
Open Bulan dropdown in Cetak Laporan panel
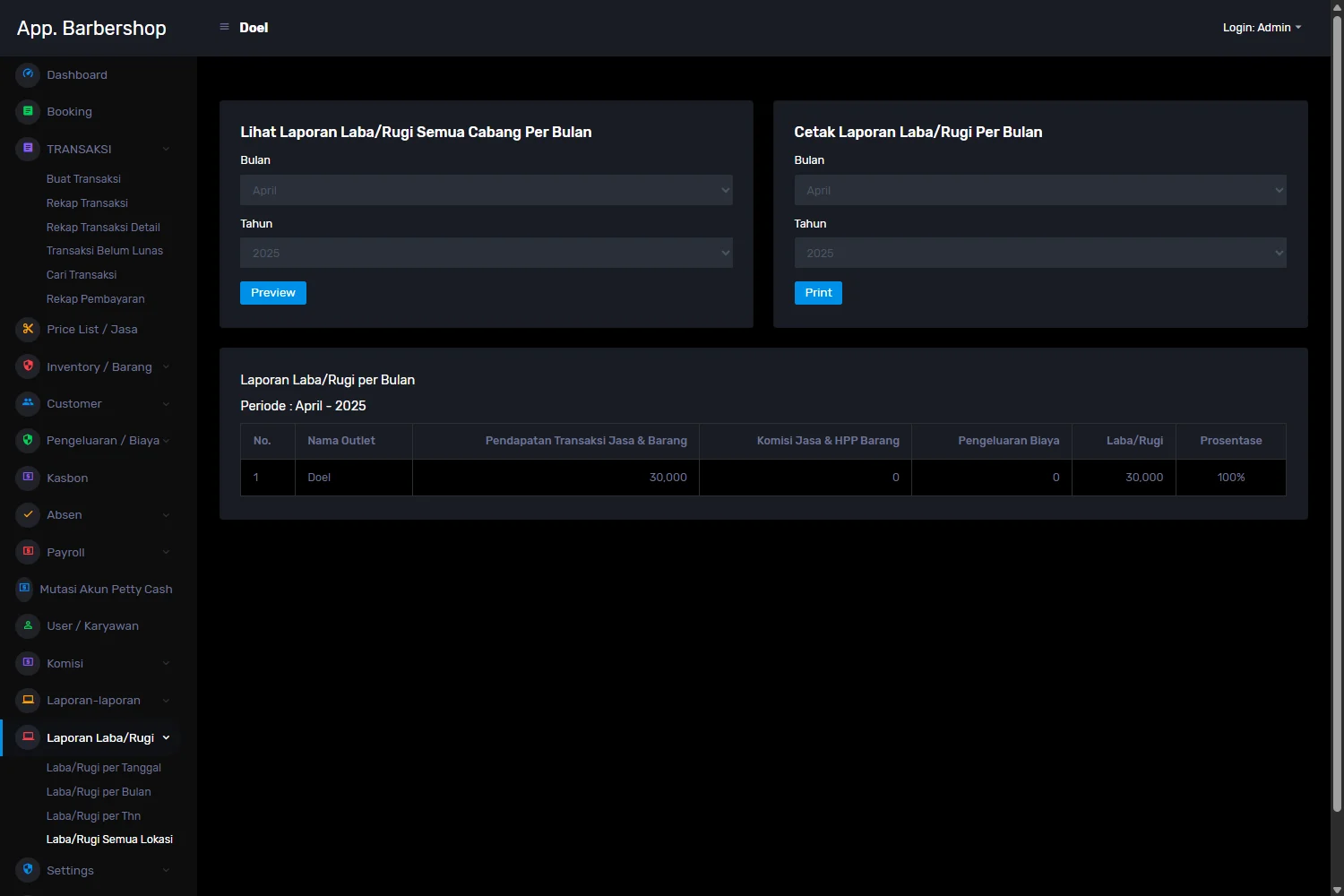1040,190
